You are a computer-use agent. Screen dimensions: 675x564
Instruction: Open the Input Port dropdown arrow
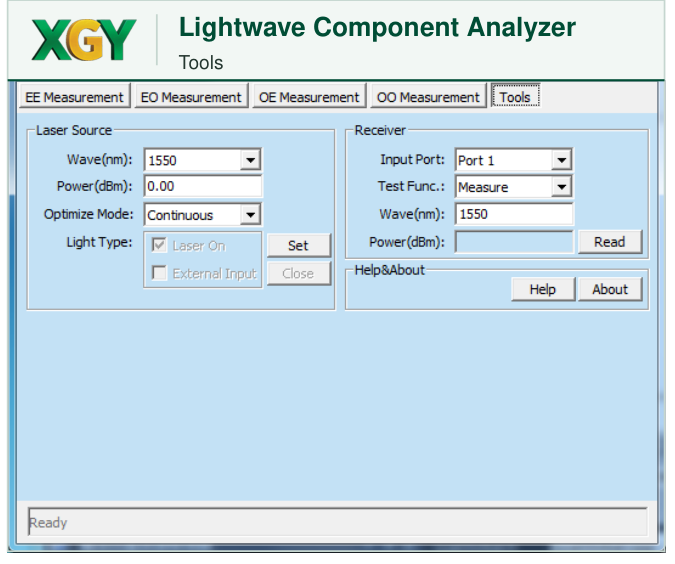561,160
